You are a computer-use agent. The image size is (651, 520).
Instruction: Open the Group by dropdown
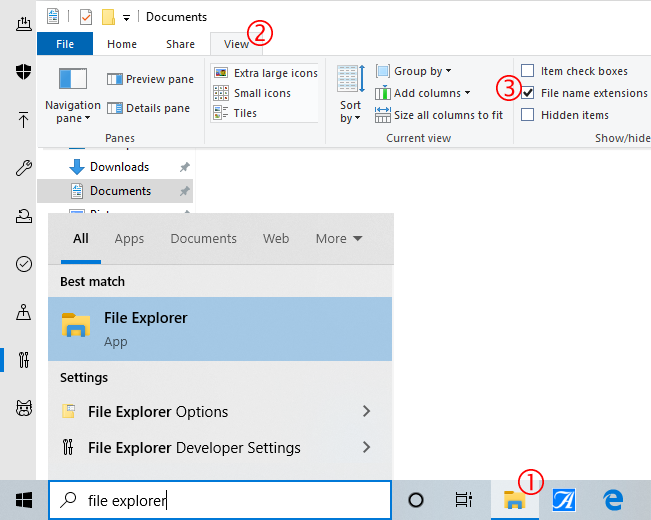pyautogui.click(x=414, y=71)
